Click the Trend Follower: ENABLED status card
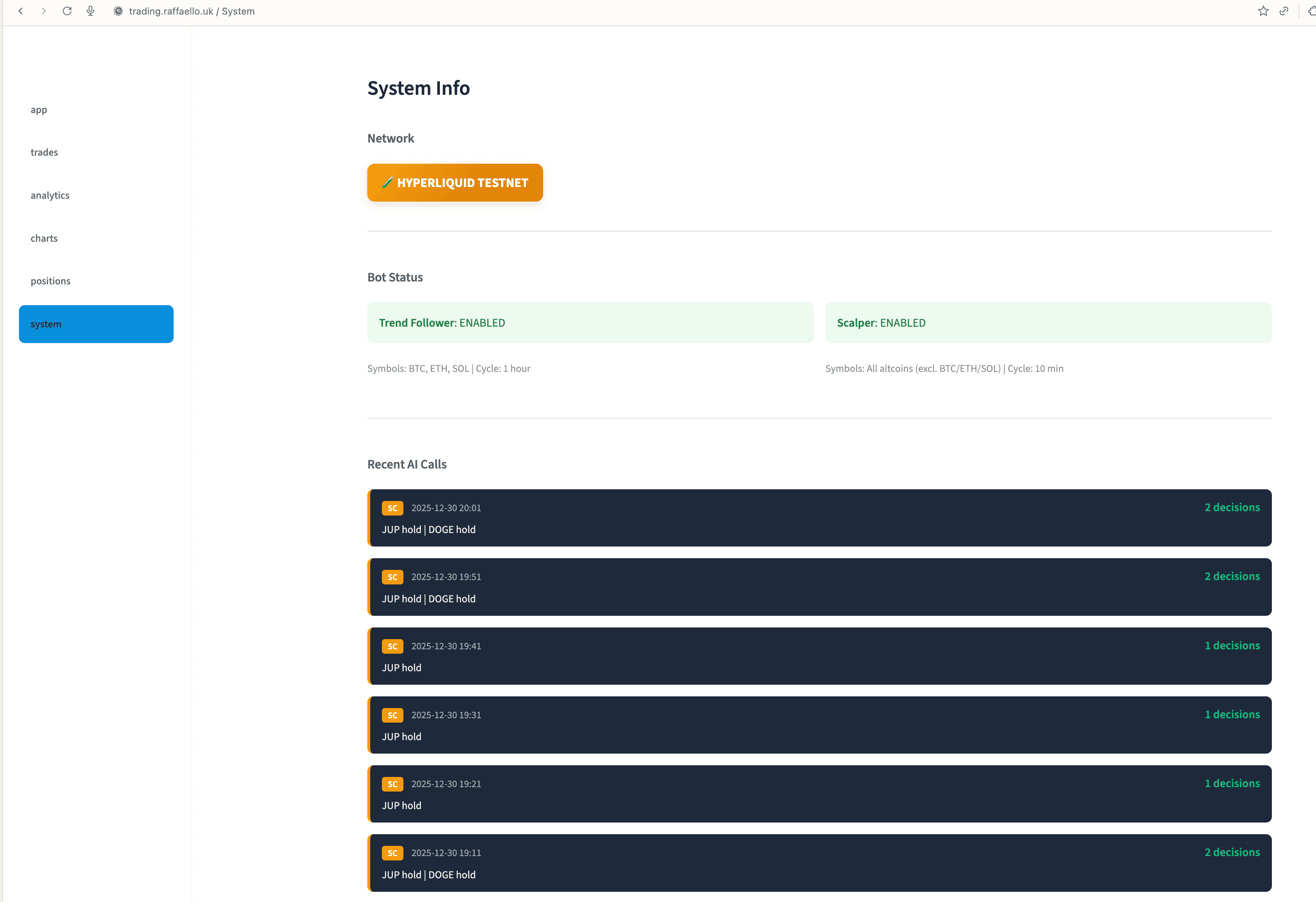Screen dimensions: 1316x902 coord(590,323)
